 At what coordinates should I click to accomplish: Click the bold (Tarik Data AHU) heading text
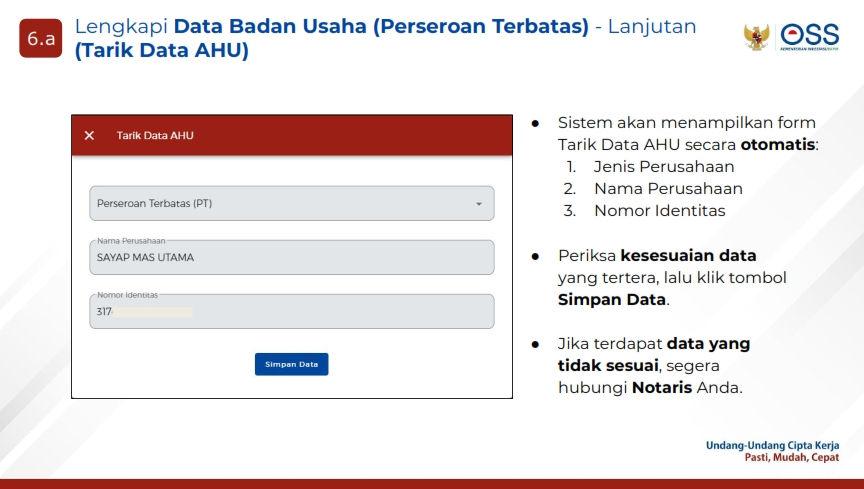coord(161,50)
